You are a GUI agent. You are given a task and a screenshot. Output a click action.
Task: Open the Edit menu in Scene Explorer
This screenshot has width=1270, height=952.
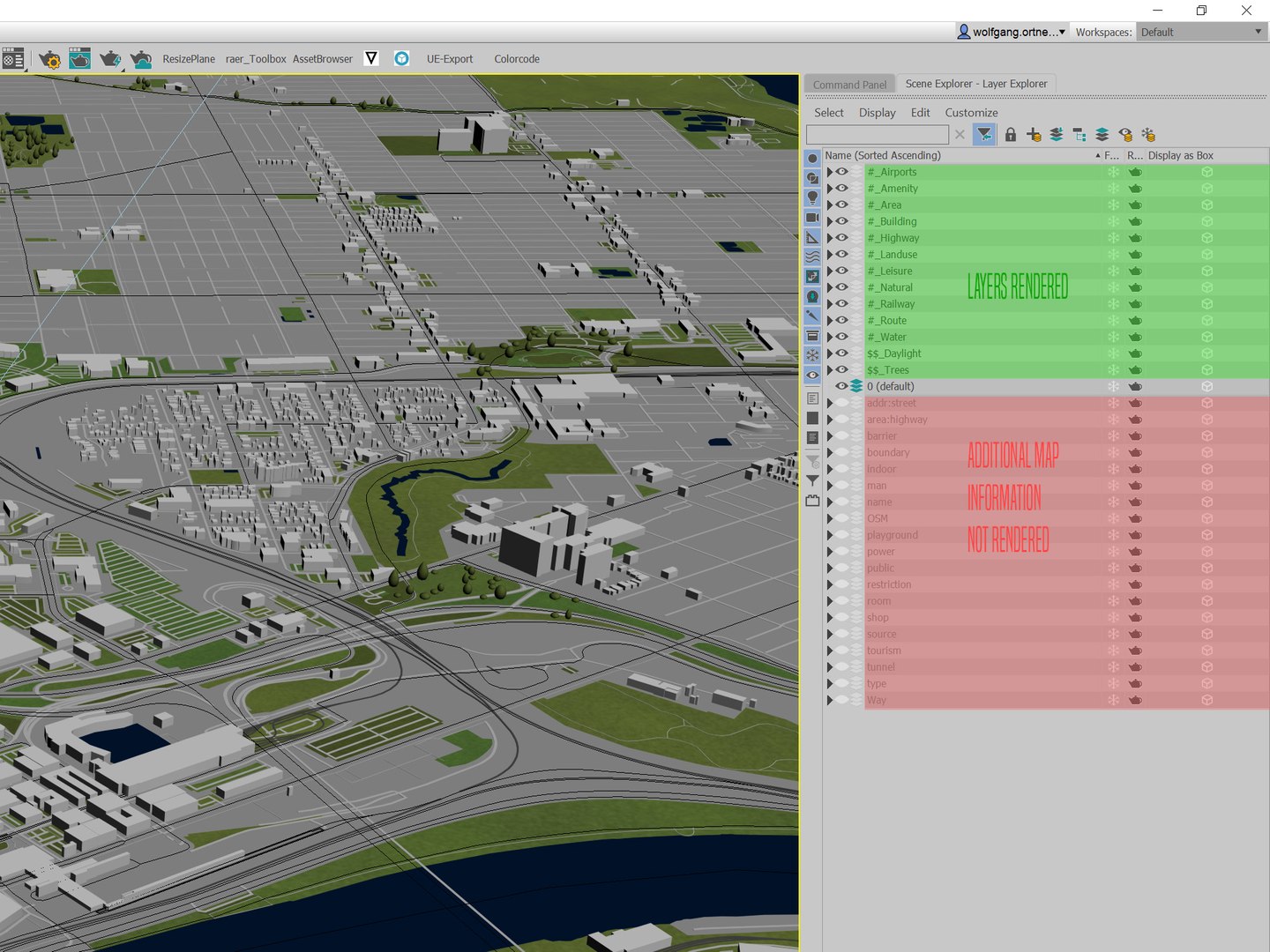(921, 113)
